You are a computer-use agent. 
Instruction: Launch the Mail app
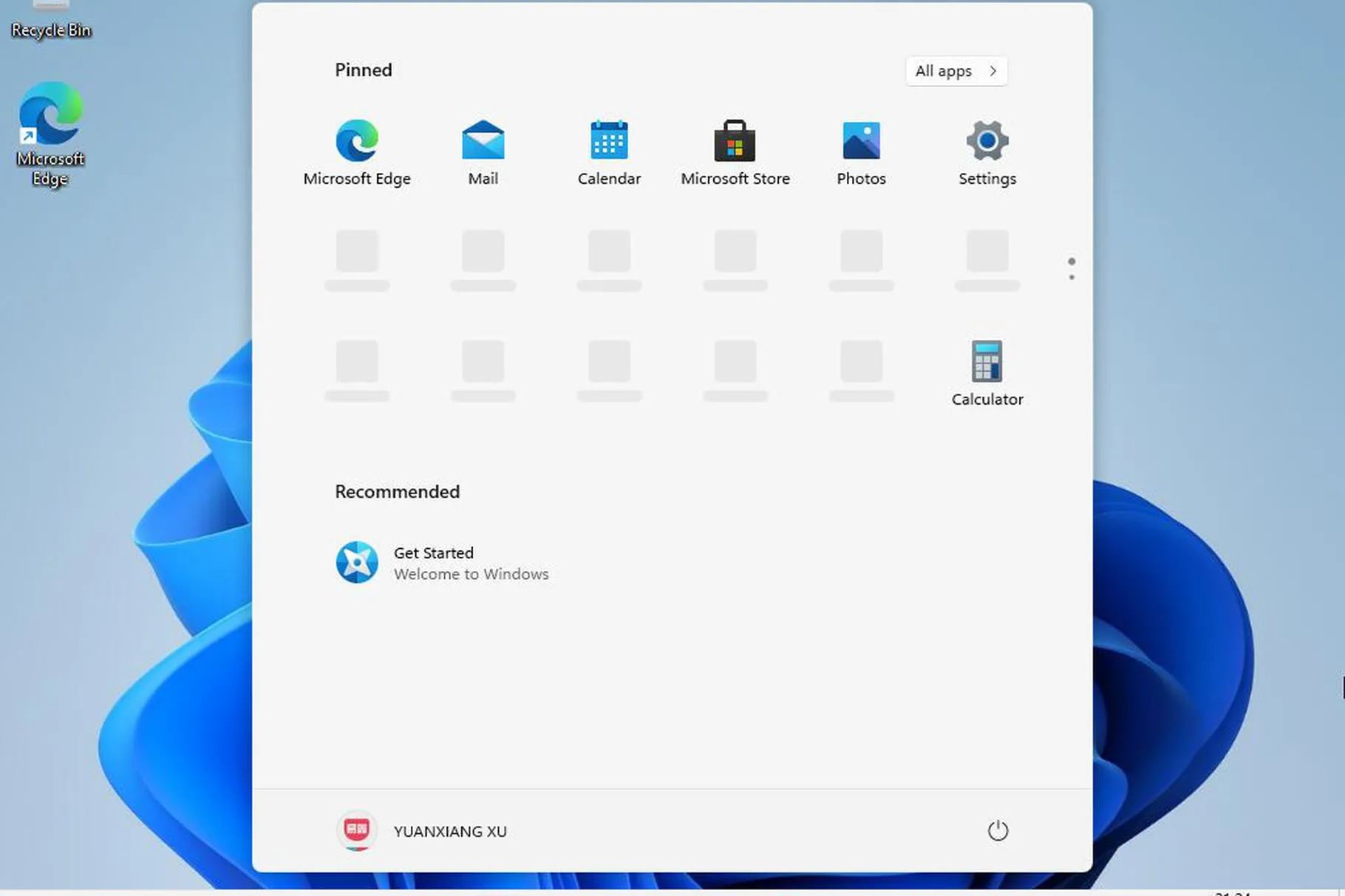483,153
